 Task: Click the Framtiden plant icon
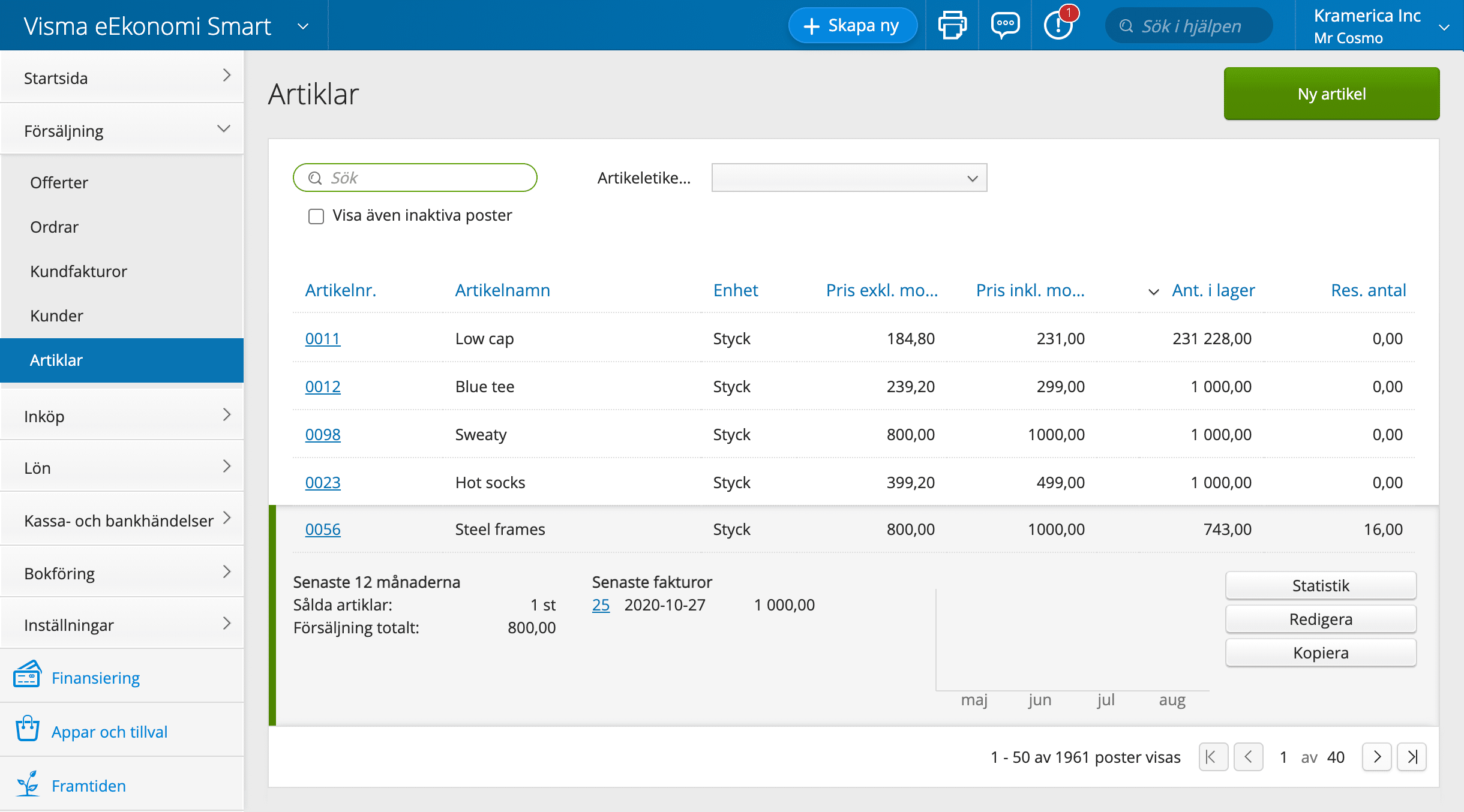pyautogui.click(x=27, y=784)
